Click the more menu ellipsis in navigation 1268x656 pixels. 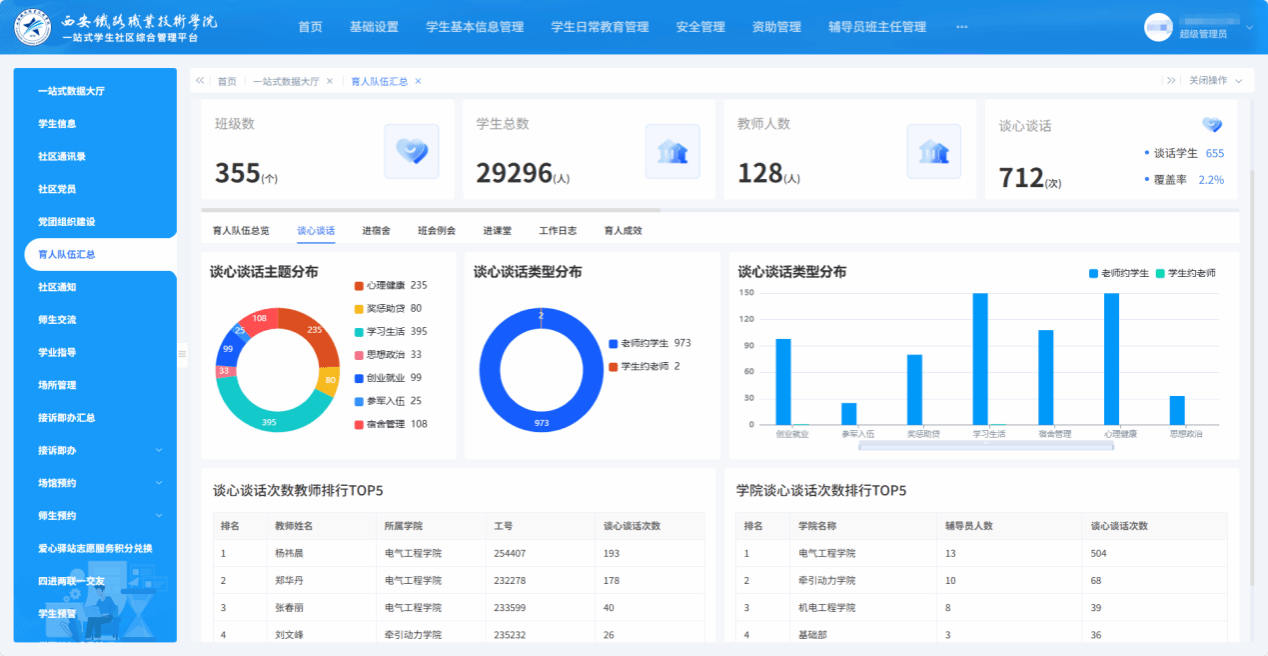(962, 27)
